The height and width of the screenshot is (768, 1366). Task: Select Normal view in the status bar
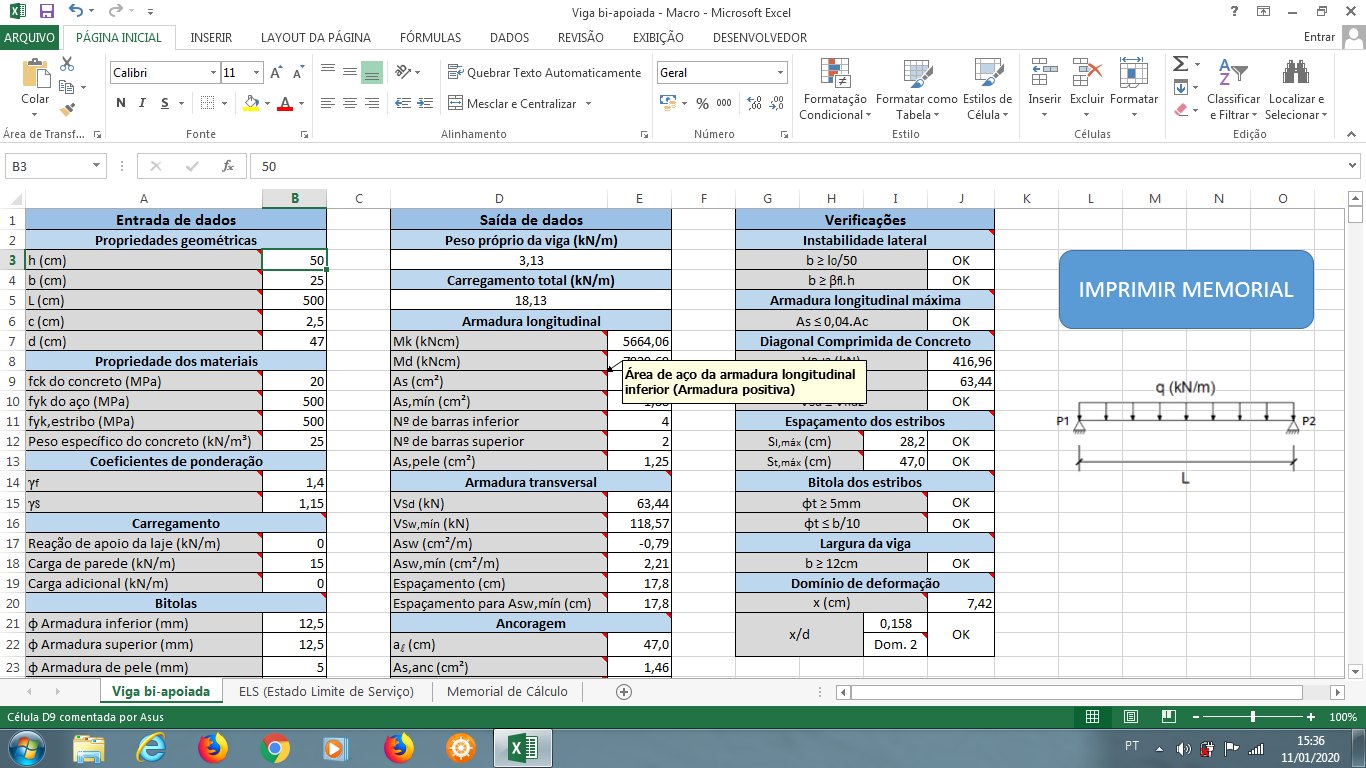click(1093, 717)
